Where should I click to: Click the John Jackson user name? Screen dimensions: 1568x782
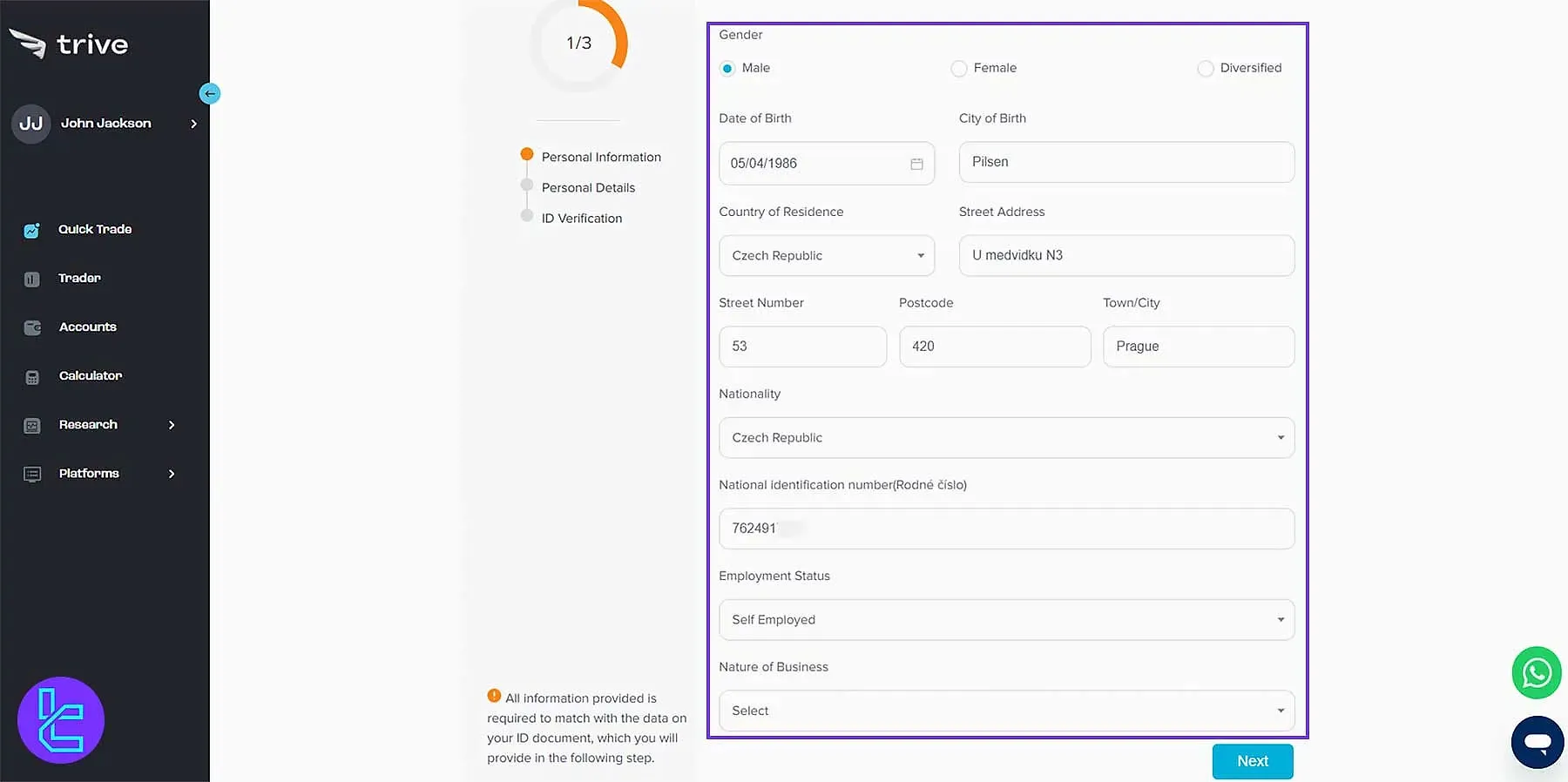coord(105,123)
